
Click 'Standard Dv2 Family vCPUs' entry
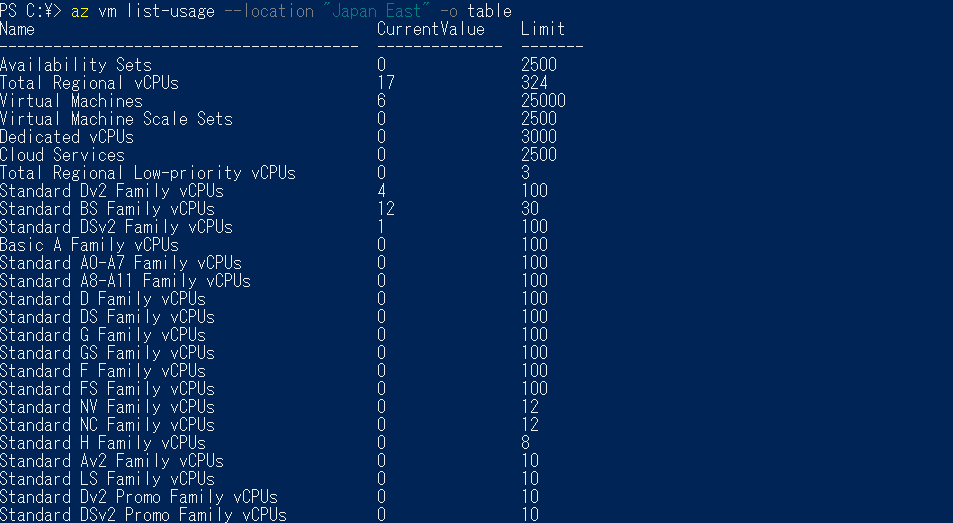(x=112, y=191)
